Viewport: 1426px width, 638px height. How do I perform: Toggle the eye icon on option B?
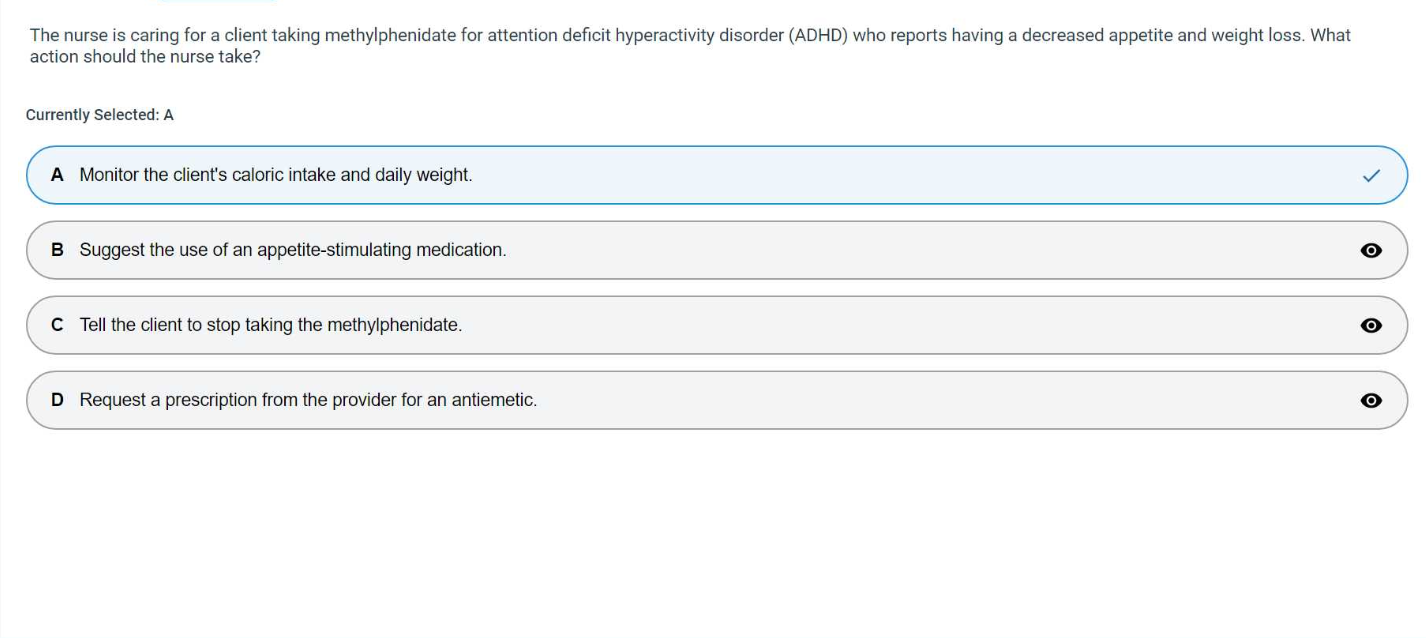(1371, 250)
